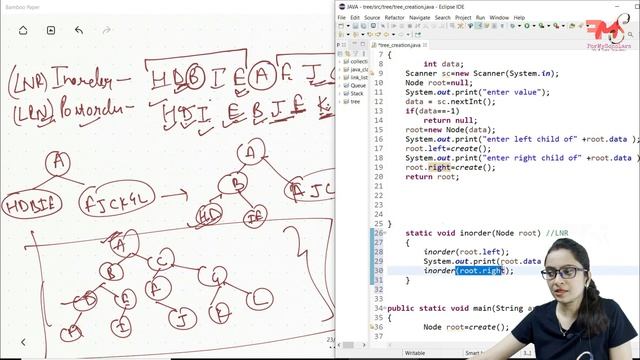Place cursor on 'return null;' at line 14
Image resolution: width=640 pixels, height=360 pixels.
[x=450, y=120]
